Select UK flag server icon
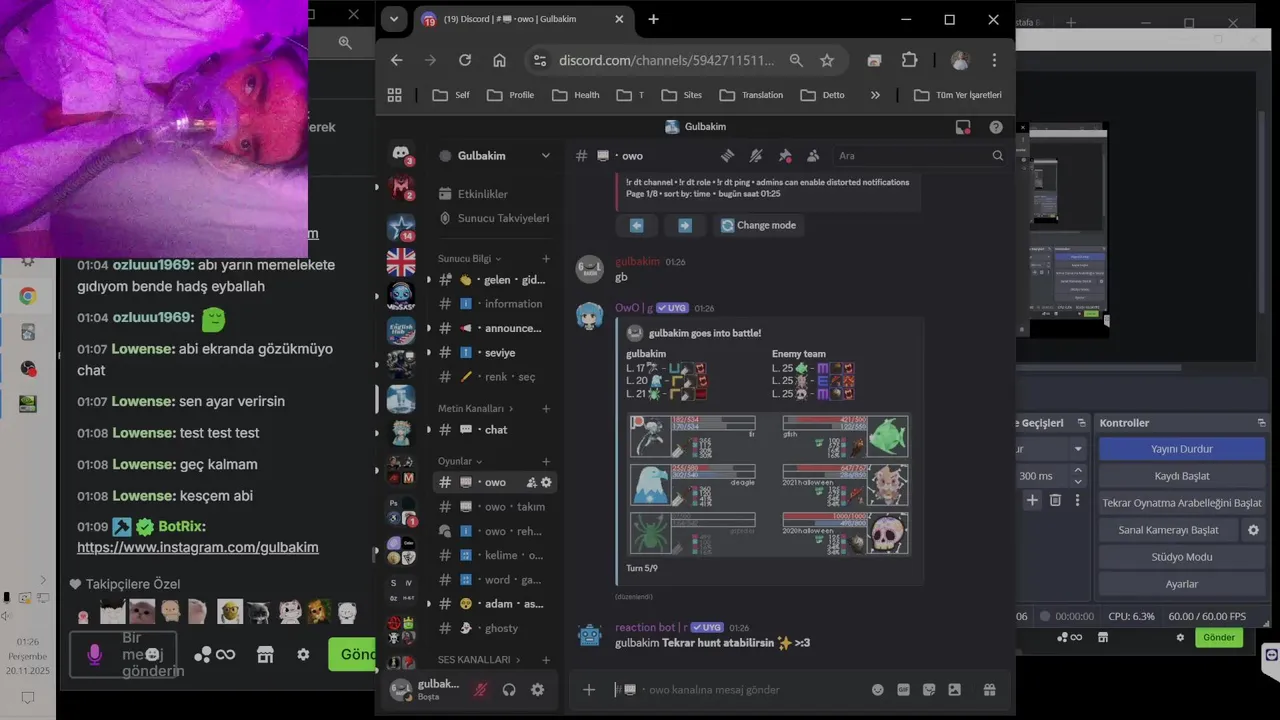The image size is (1280, 720). tap(401, 262)
